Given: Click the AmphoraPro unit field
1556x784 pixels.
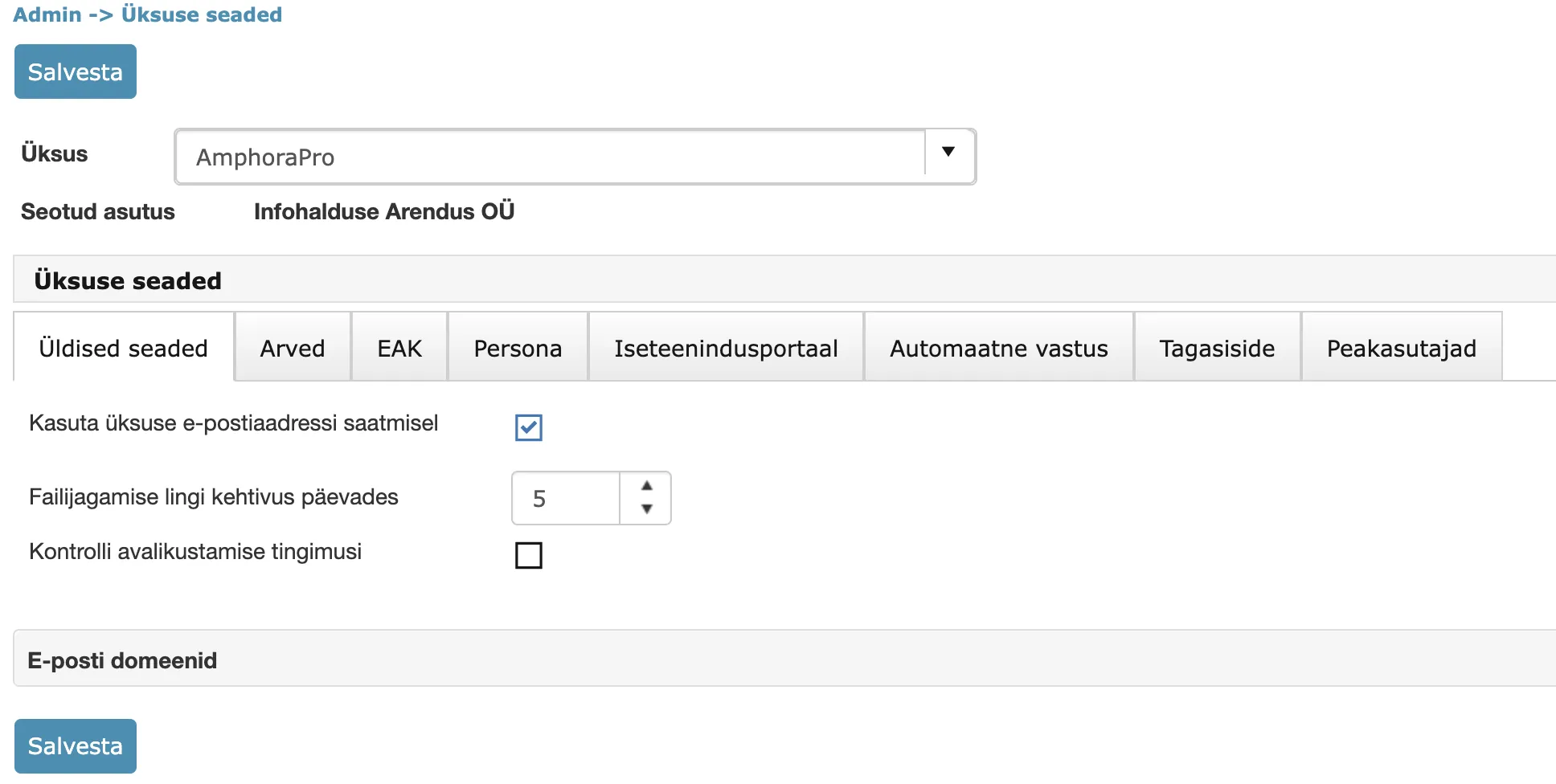Looking at the screenshot, I should click(550, 157).
